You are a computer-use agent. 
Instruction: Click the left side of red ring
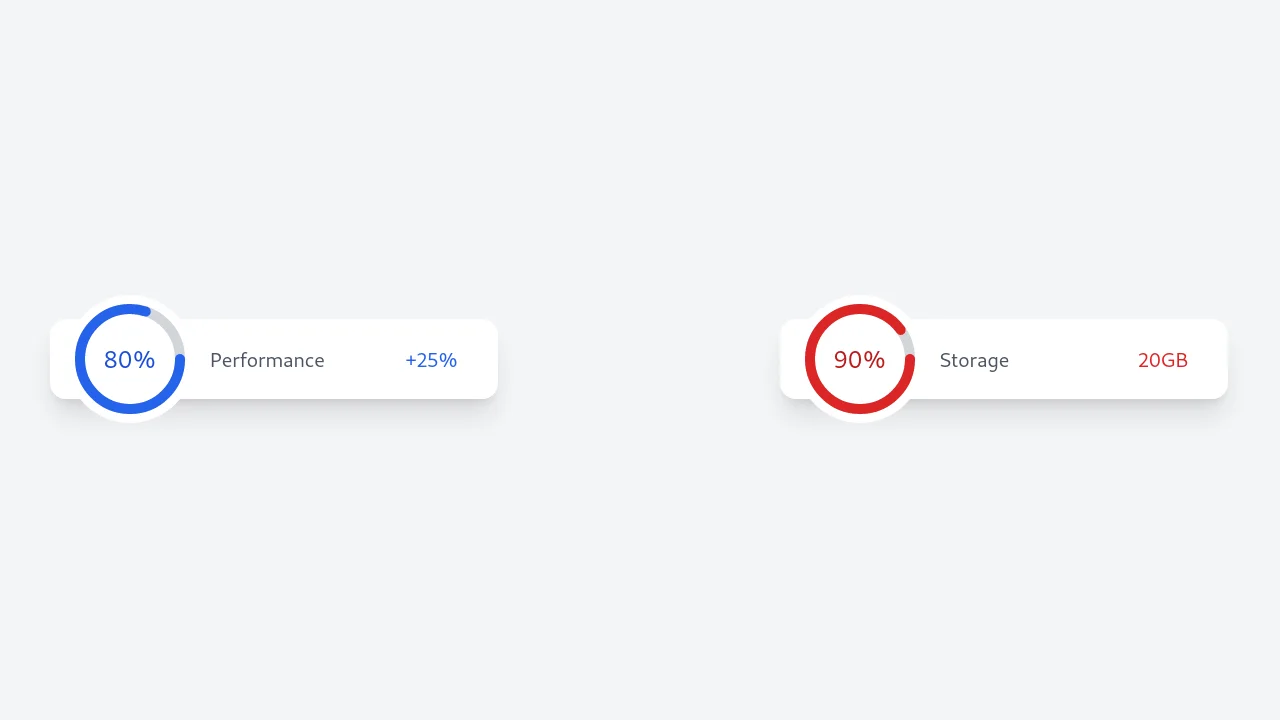(x=810, y=360)
